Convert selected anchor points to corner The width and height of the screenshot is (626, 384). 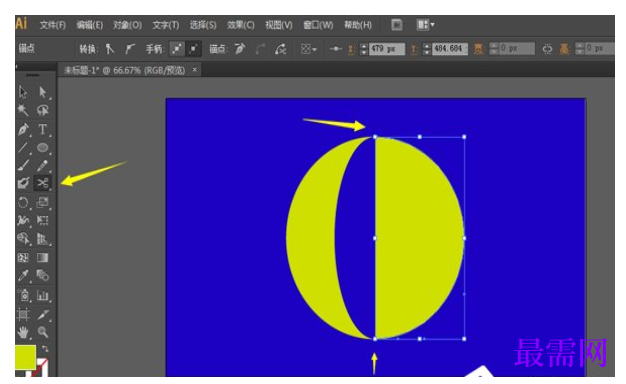pos(109,49)
